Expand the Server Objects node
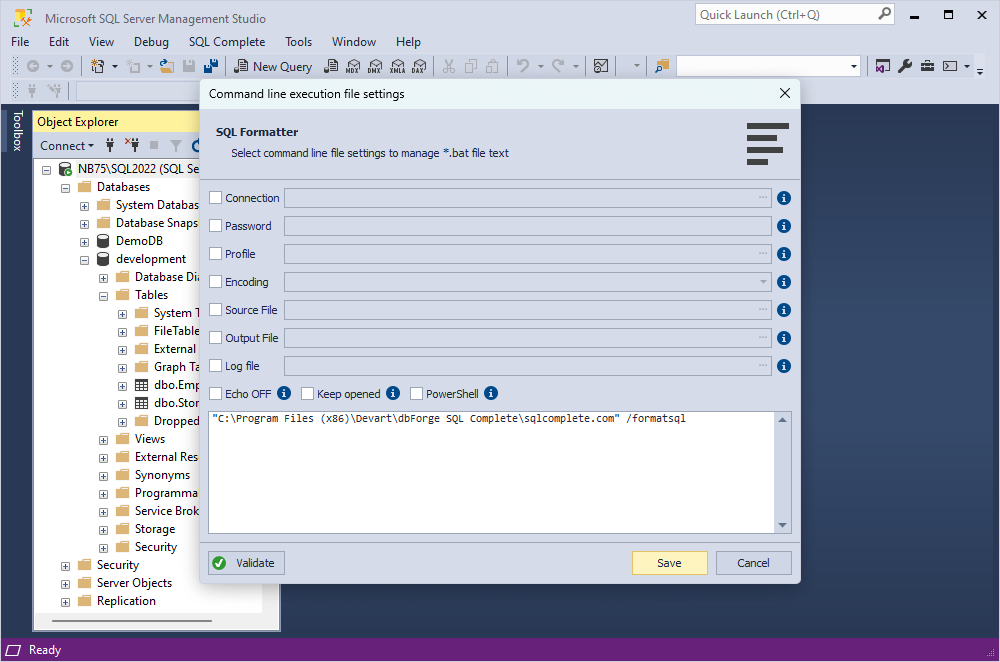This screenshot has height=662, width=1000. click(65, 584)
